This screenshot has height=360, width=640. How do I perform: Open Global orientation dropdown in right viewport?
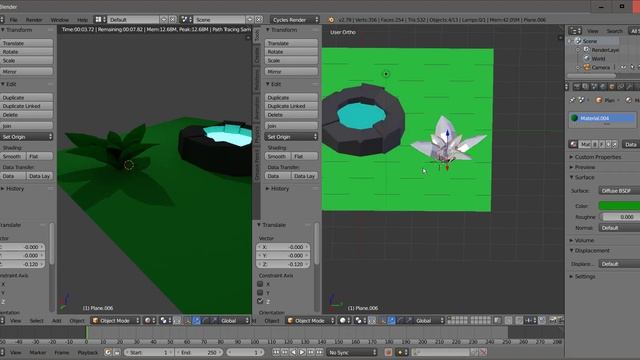point(429,321)
